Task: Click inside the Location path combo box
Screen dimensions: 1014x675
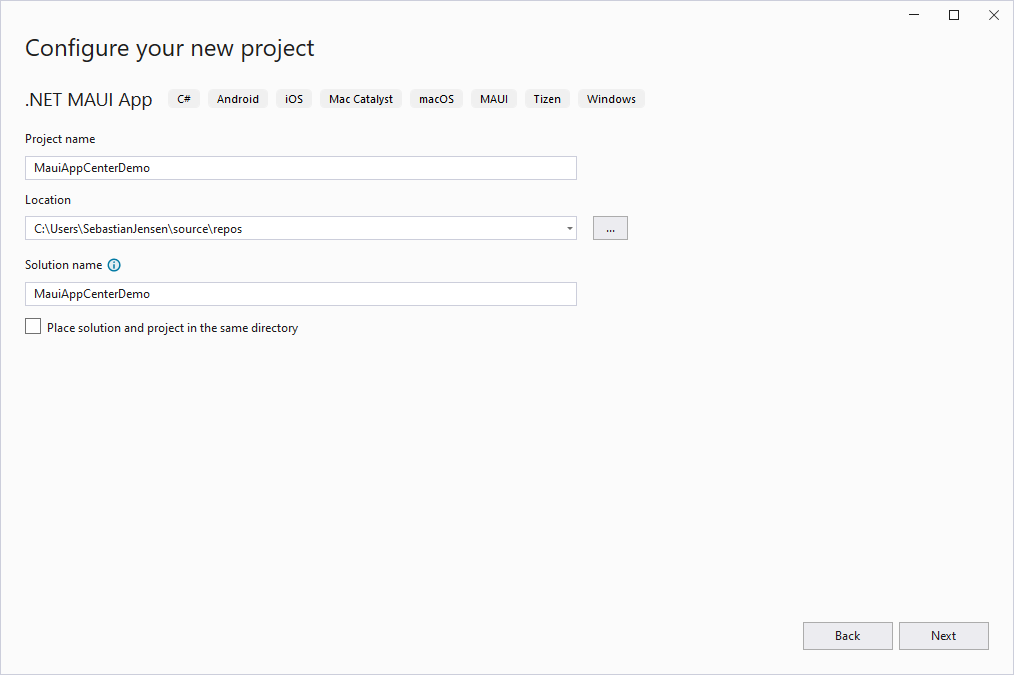Action: tap(290, 228)
